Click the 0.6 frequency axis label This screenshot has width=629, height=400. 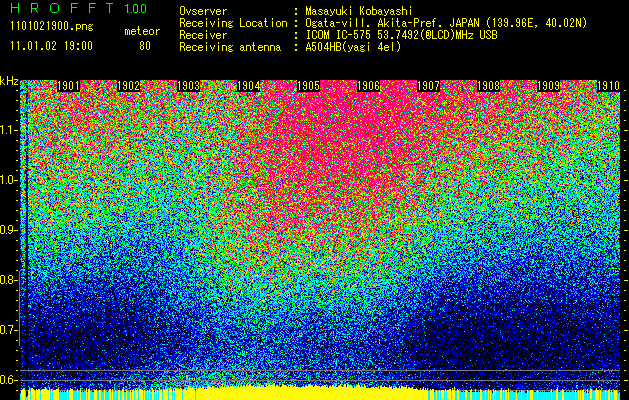point(8,380)
